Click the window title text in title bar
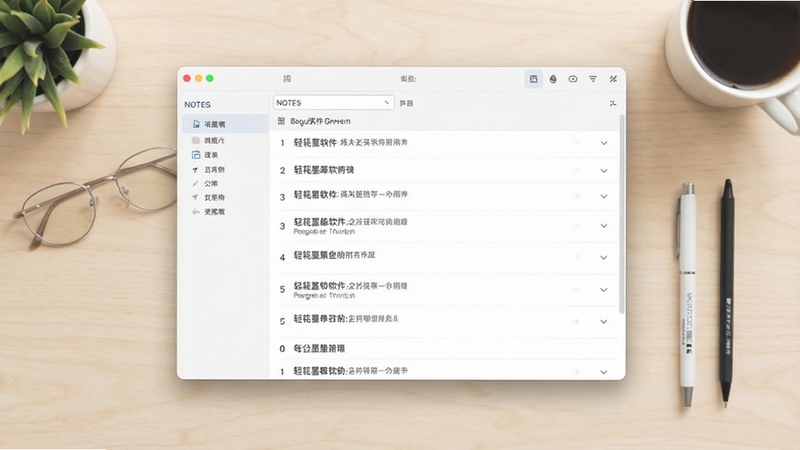Screen dimensions: 800x450 [408, 79]
